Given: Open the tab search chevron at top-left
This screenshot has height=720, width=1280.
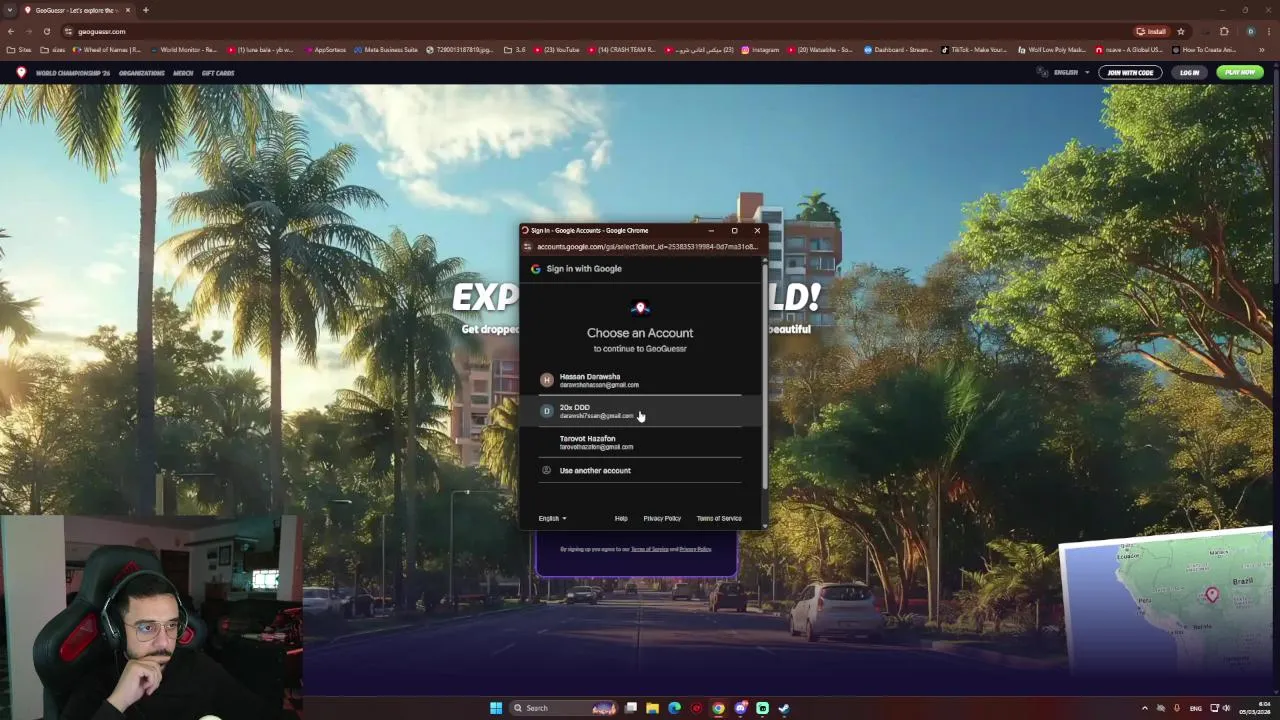Looking at the screenshot, I should tap(9, 10).
